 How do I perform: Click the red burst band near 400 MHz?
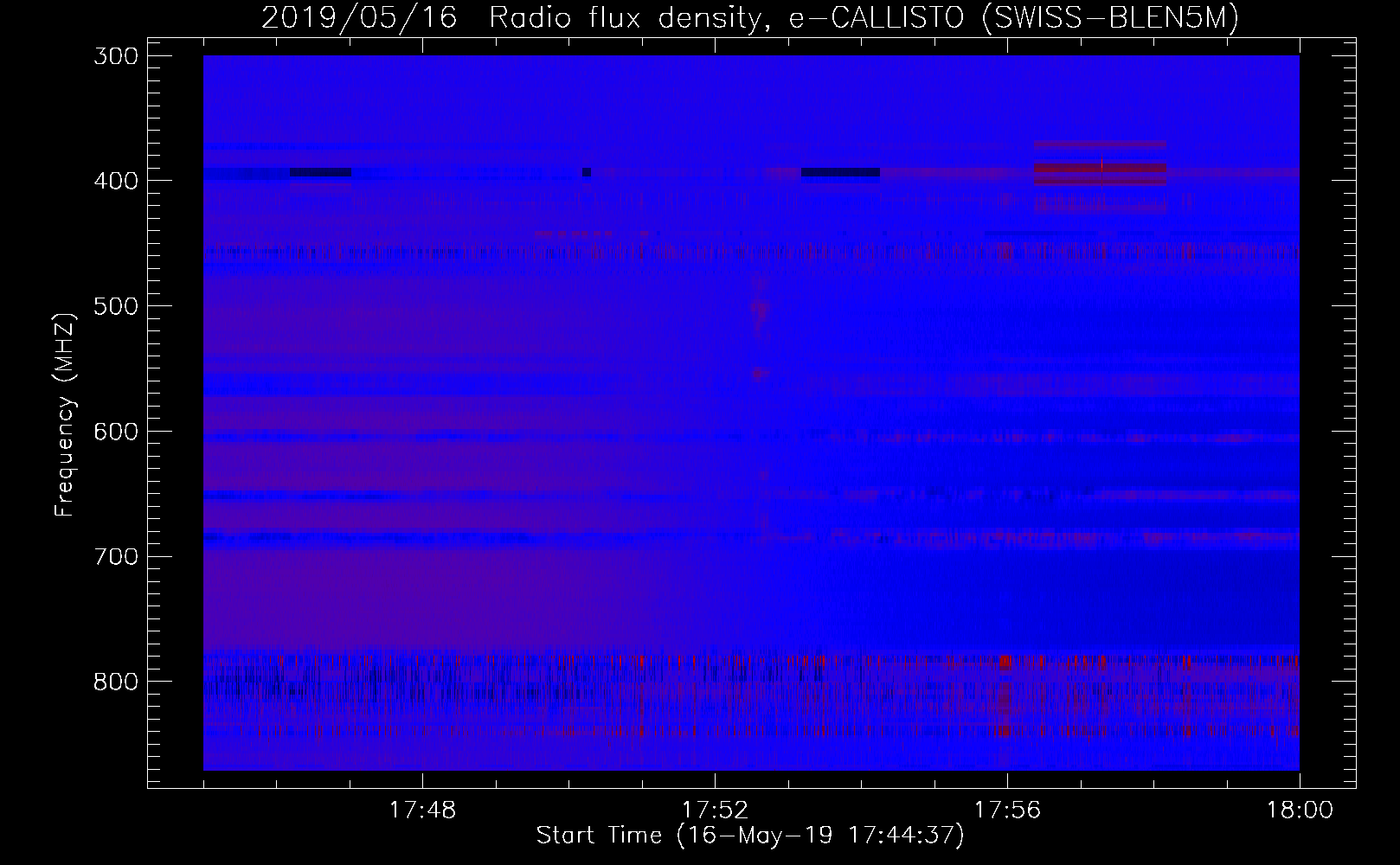[x=1100, y=173]
